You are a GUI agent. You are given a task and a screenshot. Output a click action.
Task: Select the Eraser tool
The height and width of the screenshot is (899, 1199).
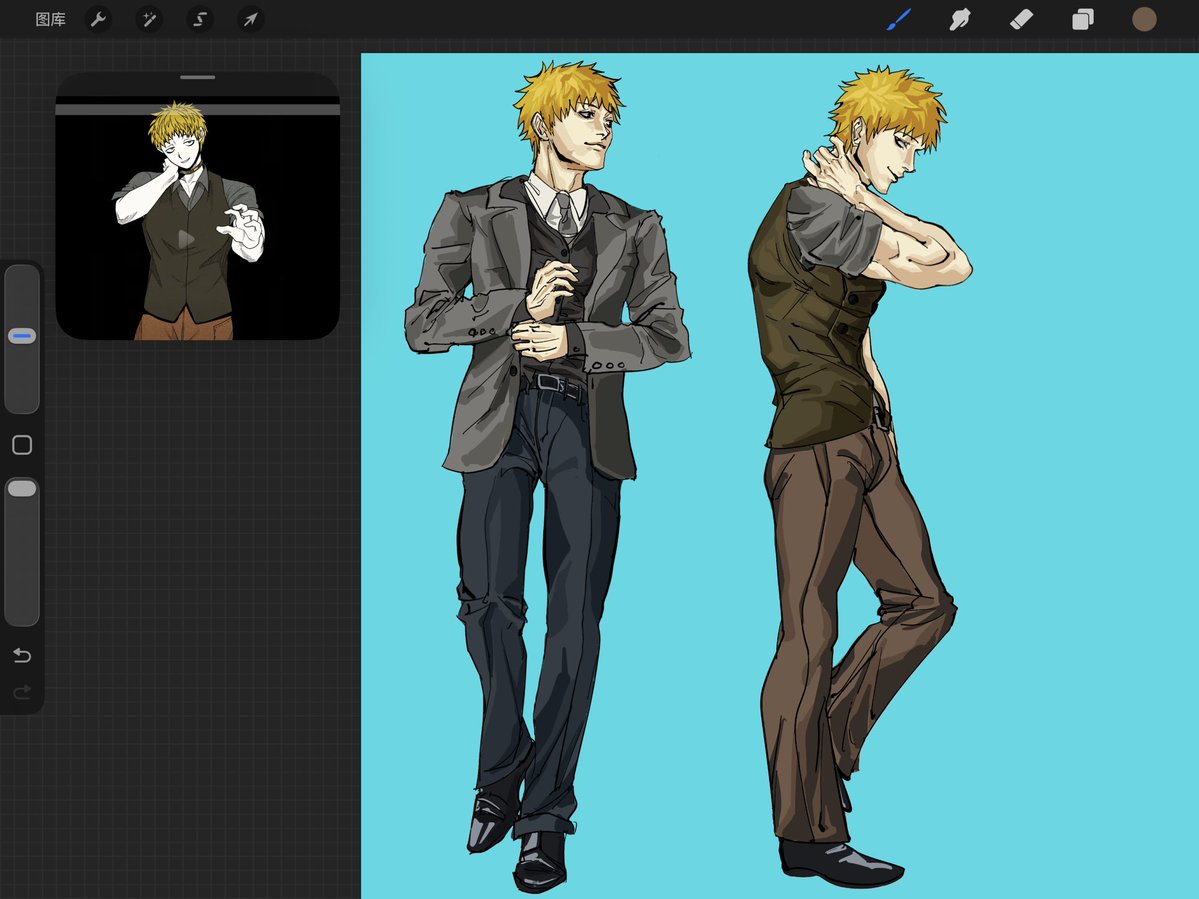pos(1022,19)
